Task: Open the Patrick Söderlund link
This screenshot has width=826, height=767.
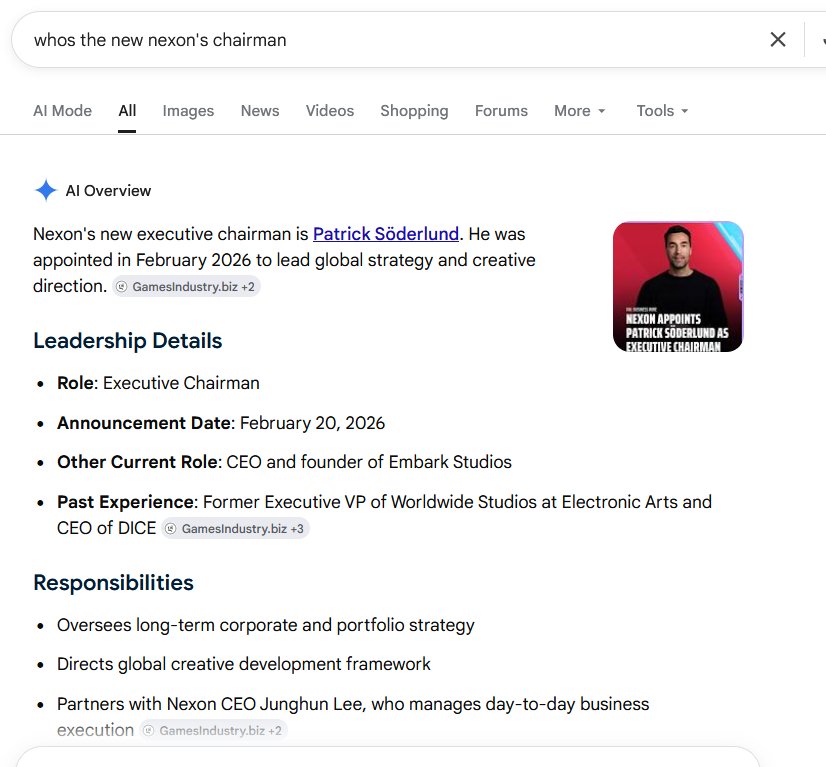Action: click(x=386, y=234)
